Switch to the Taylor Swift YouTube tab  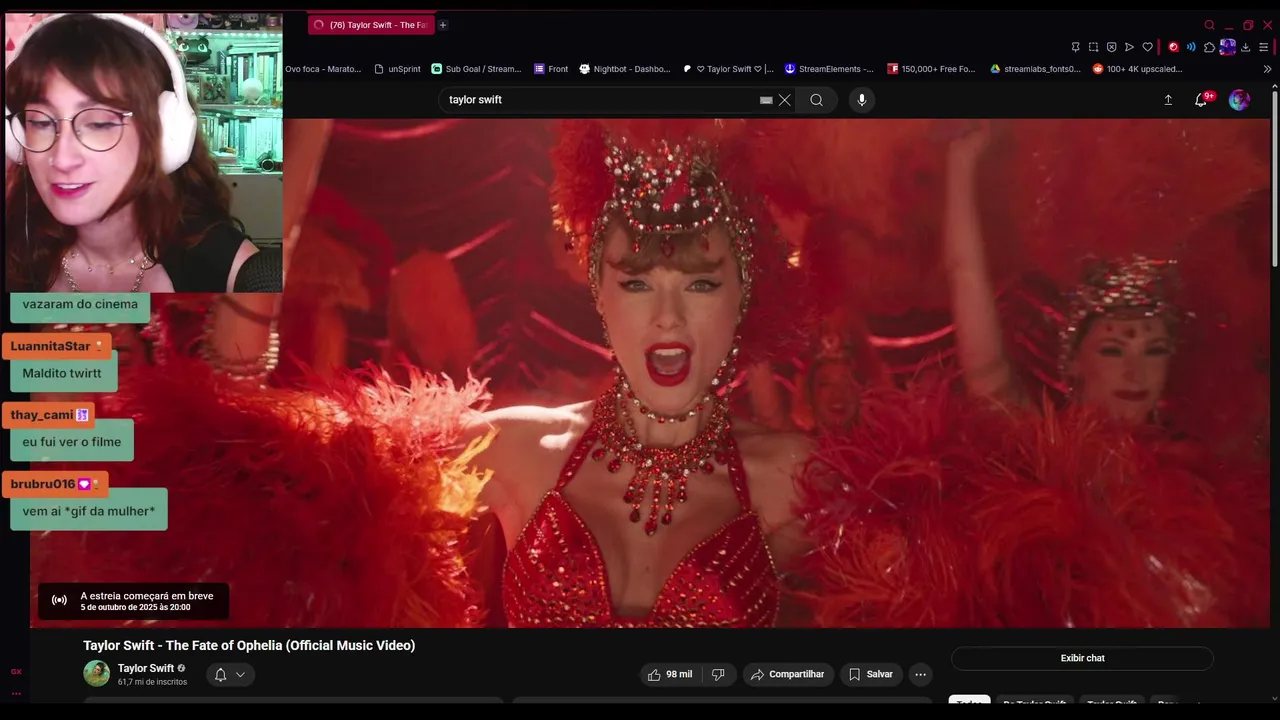(x=371, y=25)
